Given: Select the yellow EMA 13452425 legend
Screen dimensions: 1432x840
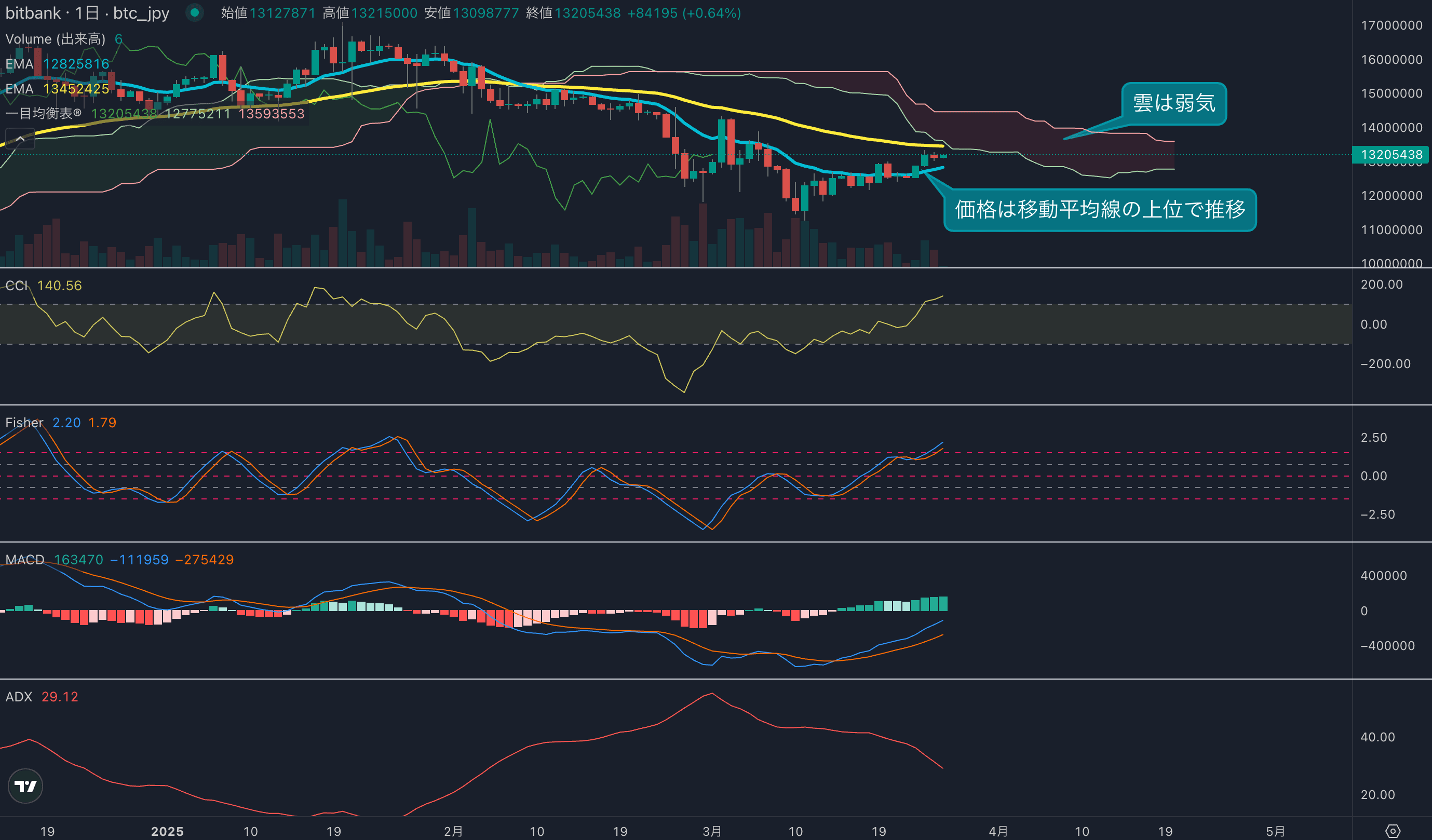Looking at the screenshot, I should pos(57,89).
